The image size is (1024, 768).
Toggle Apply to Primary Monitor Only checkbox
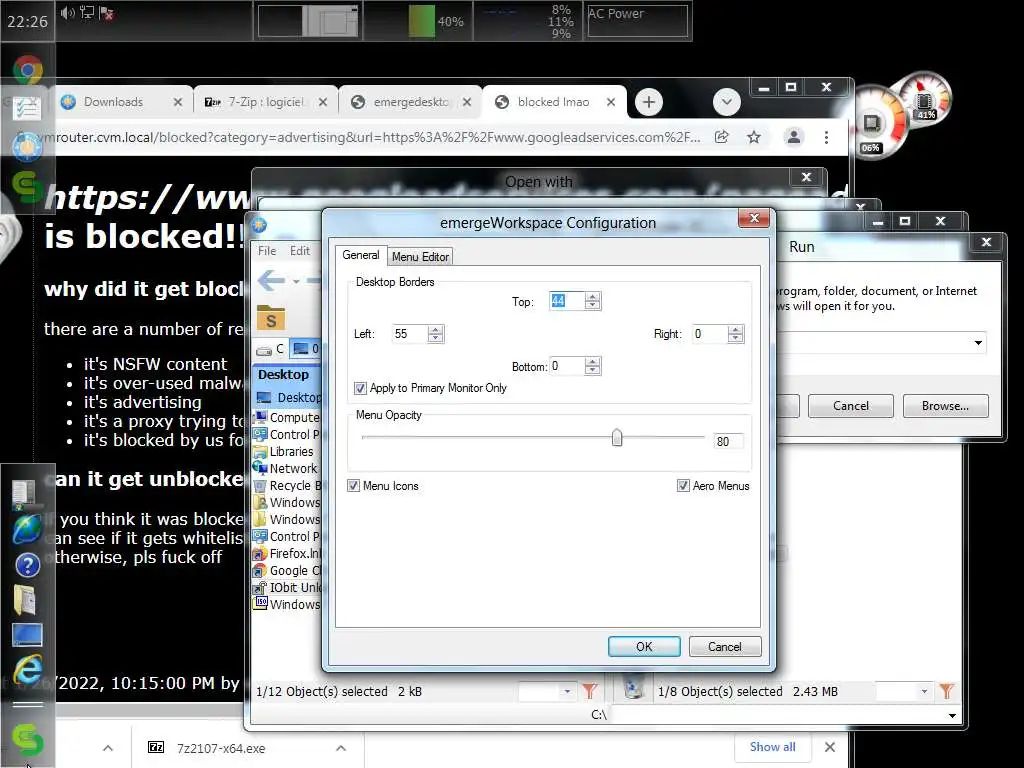coord(360,388)
